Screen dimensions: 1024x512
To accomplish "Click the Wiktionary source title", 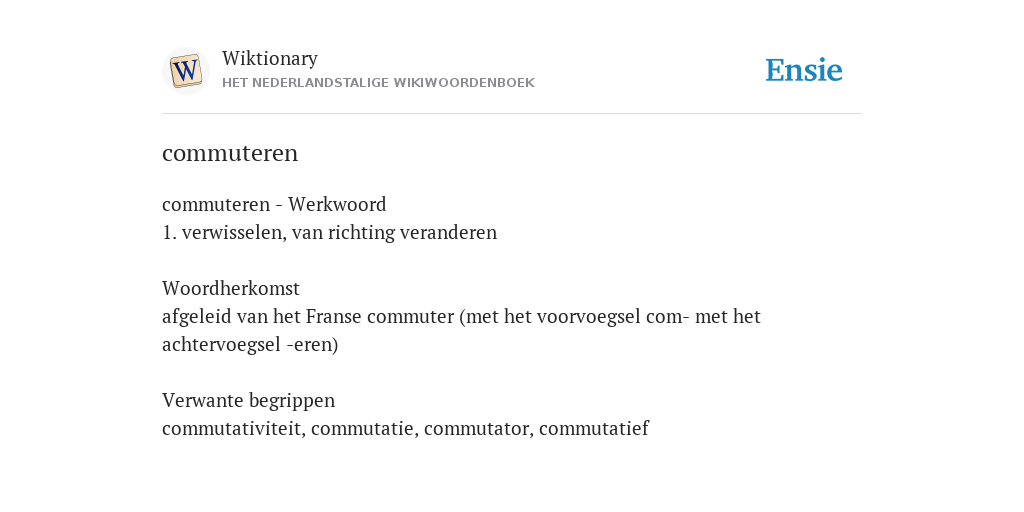I will click(x=270, y=59).
